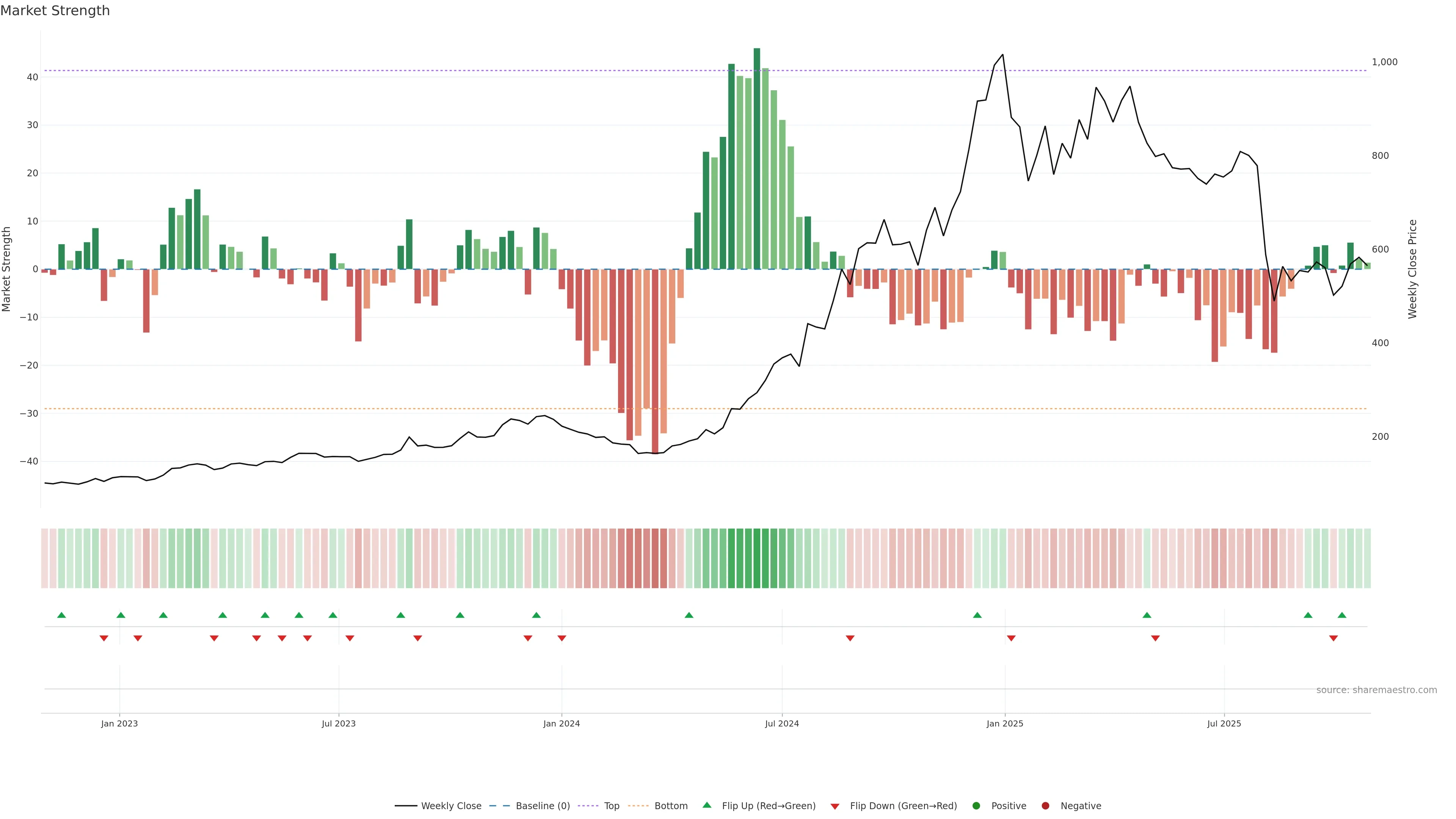The height and width of the screenshot is (819, 1456).
Task: Click the 1,000 price axis tick label
Action: coord(1384,62)
